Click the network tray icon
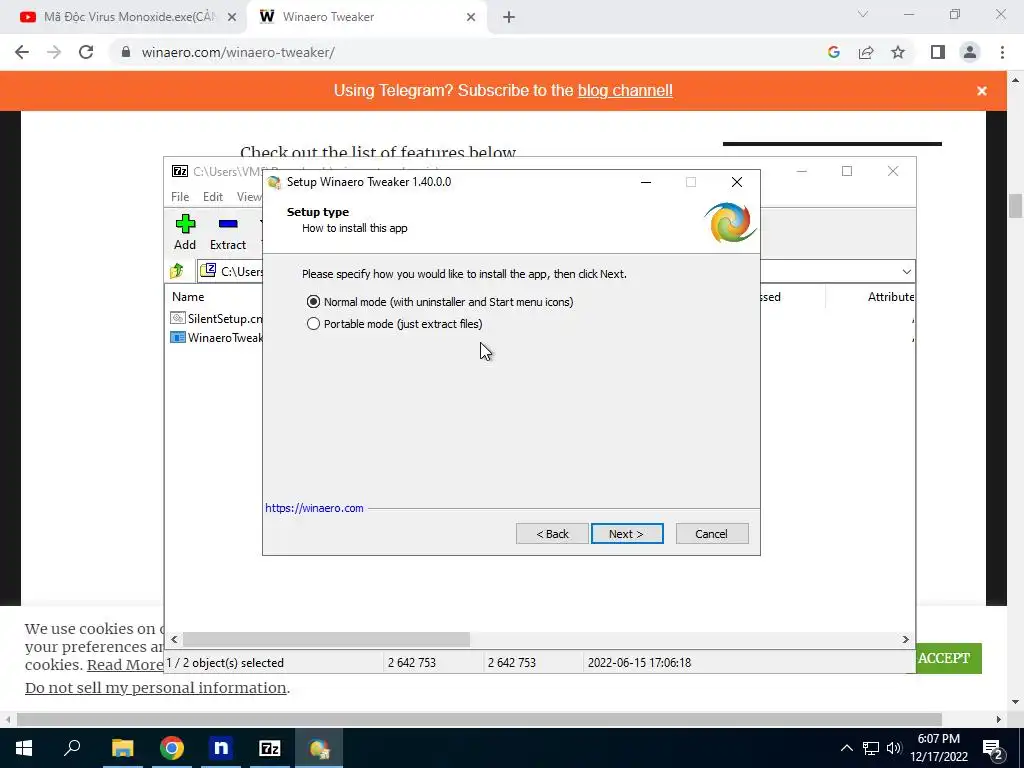This screenshot has height=768, width=1024. click(871, 748)
